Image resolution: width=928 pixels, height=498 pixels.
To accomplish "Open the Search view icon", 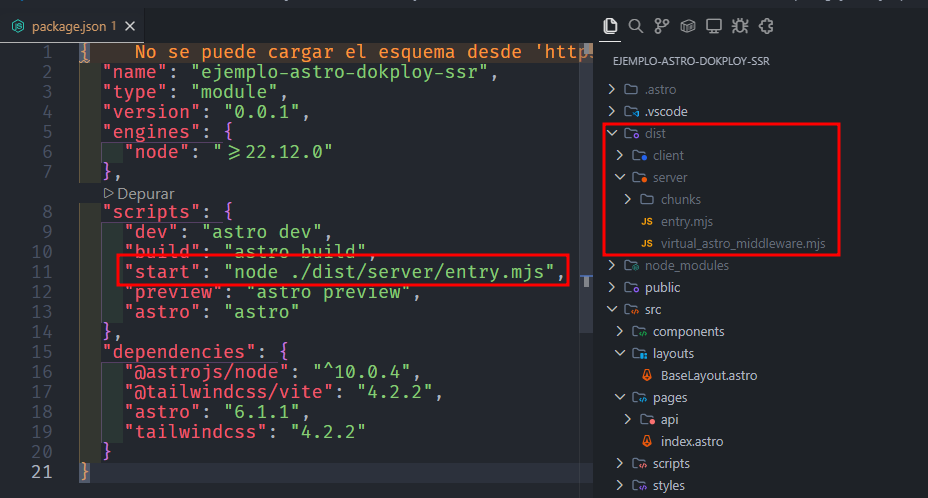I will 636,26.
